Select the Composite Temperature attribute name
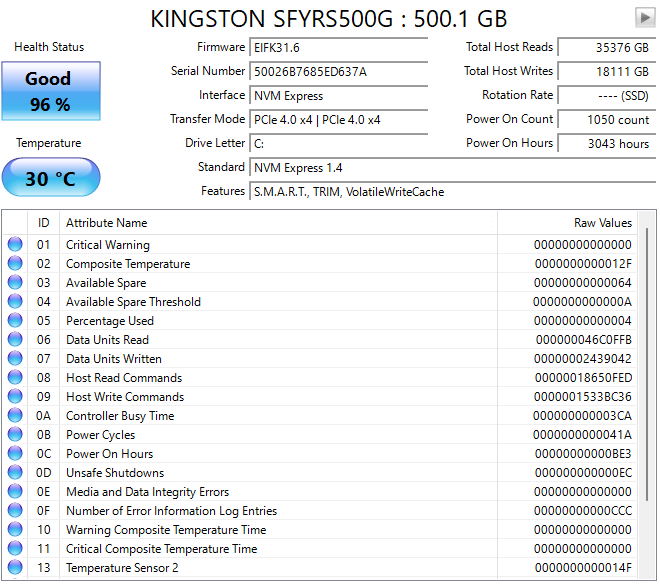Viewport: 660px width, 585px height. (128, 263)
